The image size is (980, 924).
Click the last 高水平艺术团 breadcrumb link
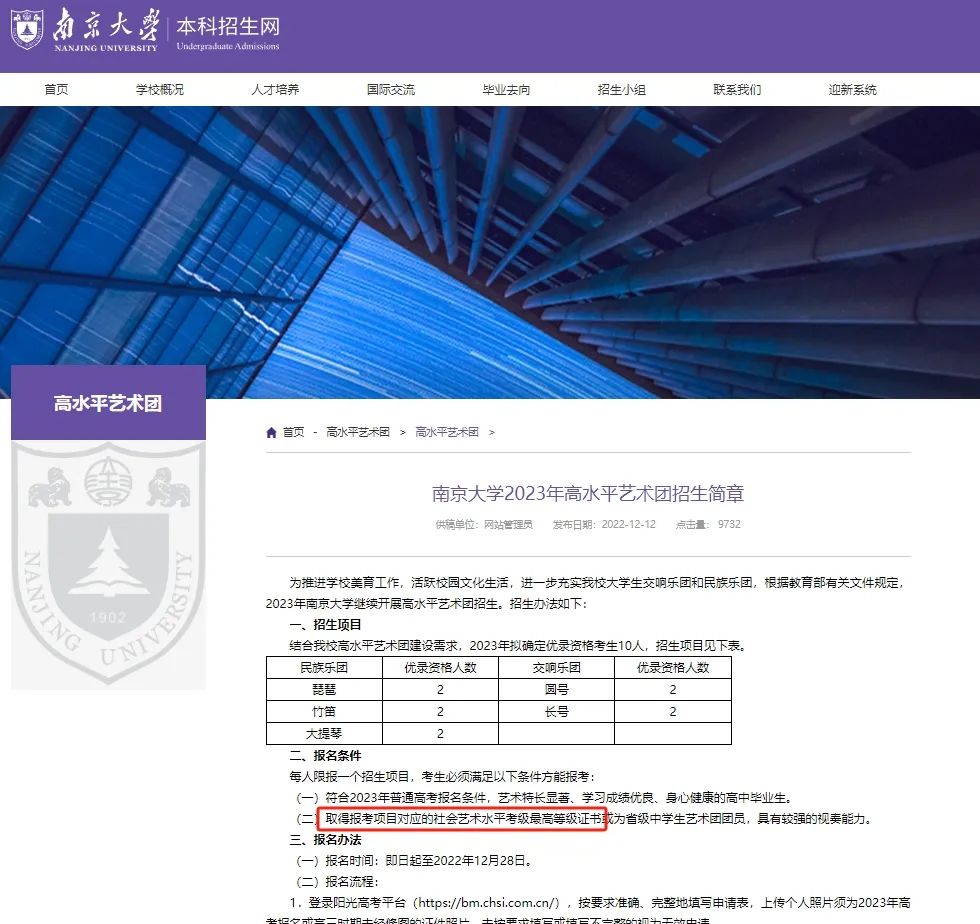point(446,432)
